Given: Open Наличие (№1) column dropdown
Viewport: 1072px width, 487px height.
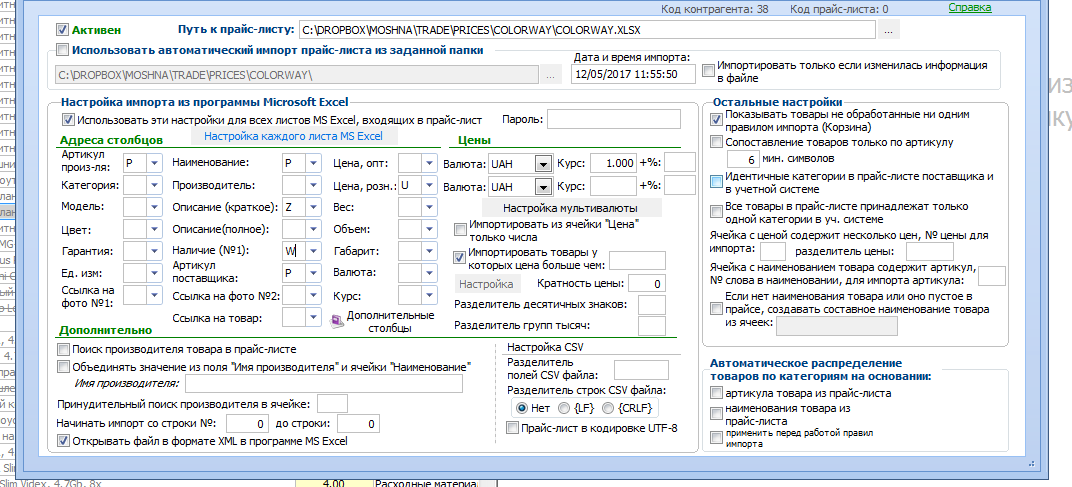Looking at the screenshot, I should (x=313, y=251).
